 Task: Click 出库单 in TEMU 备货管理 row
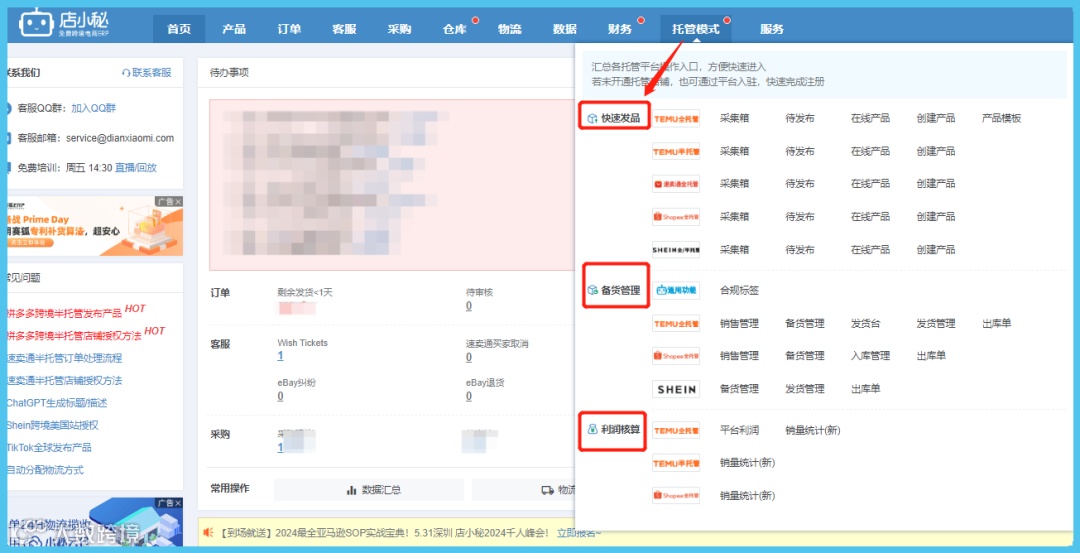pos(997,323)
